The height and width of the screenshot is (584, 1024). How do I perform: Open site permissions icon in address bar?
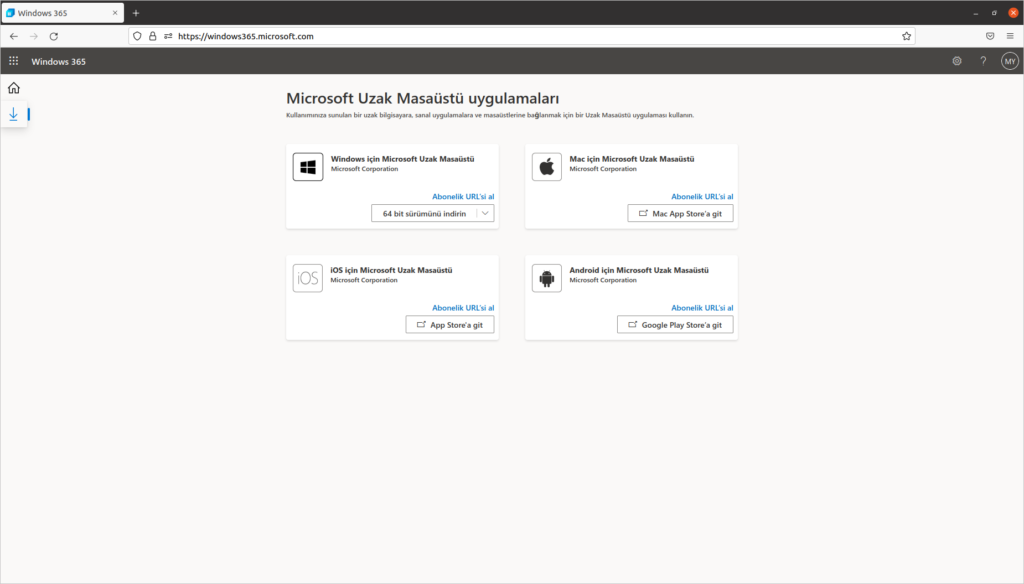coord(168,37)
